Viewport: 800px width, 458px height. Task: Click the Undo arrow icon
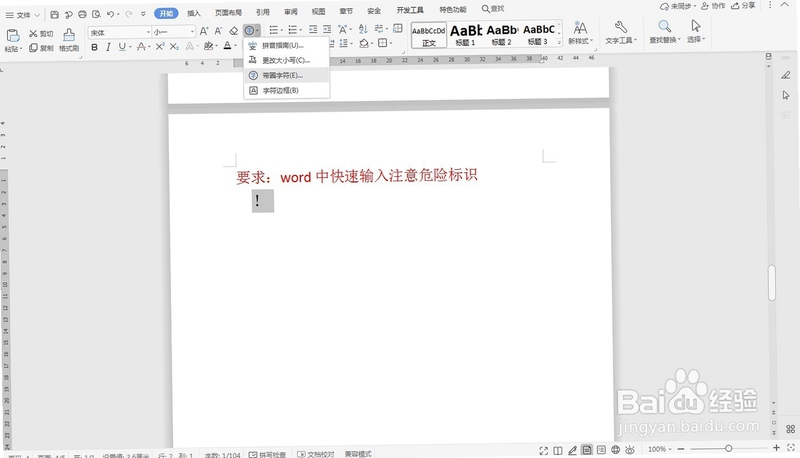coord(110,14)
